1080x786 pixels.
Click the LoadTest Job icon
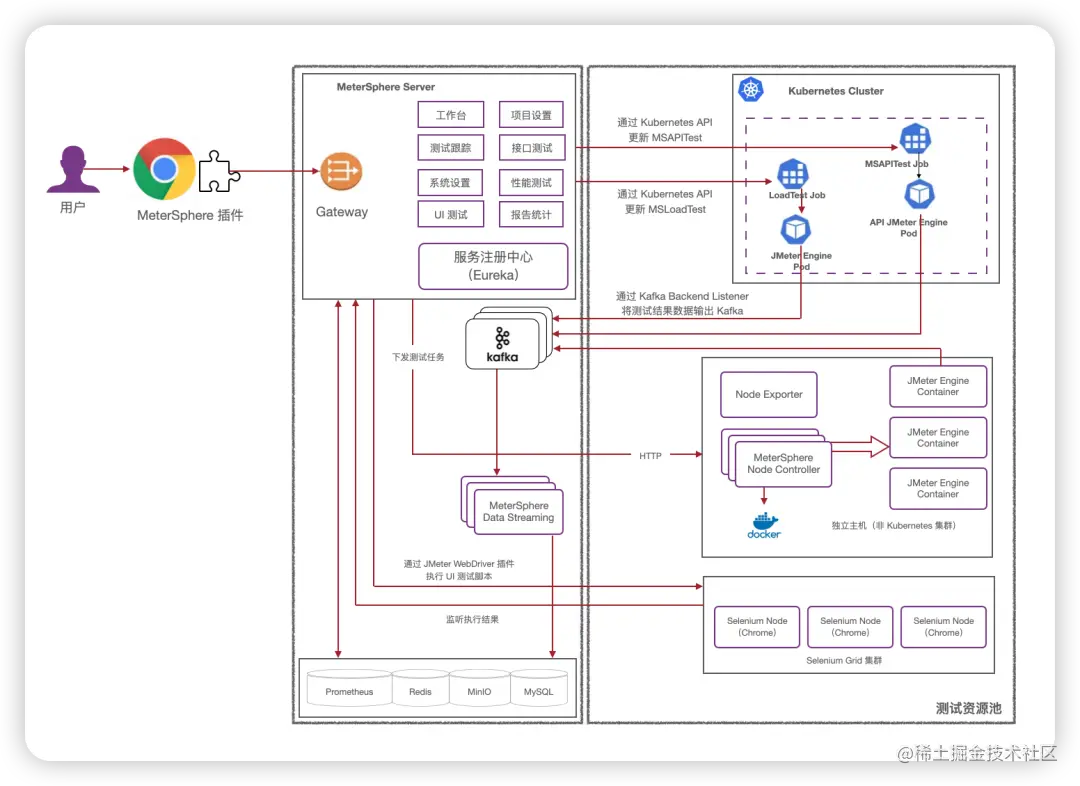coord(793,174)
